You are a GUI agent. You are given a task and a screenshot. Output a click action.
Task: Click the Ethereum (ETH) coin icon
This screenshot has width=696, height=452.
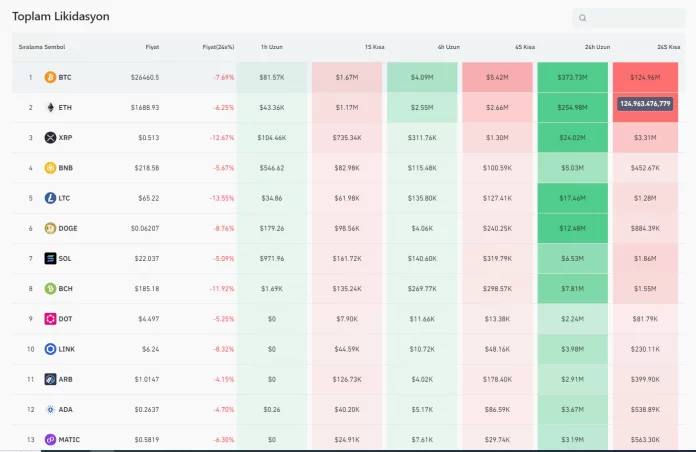pyautogui.click(x=50, y=107)
